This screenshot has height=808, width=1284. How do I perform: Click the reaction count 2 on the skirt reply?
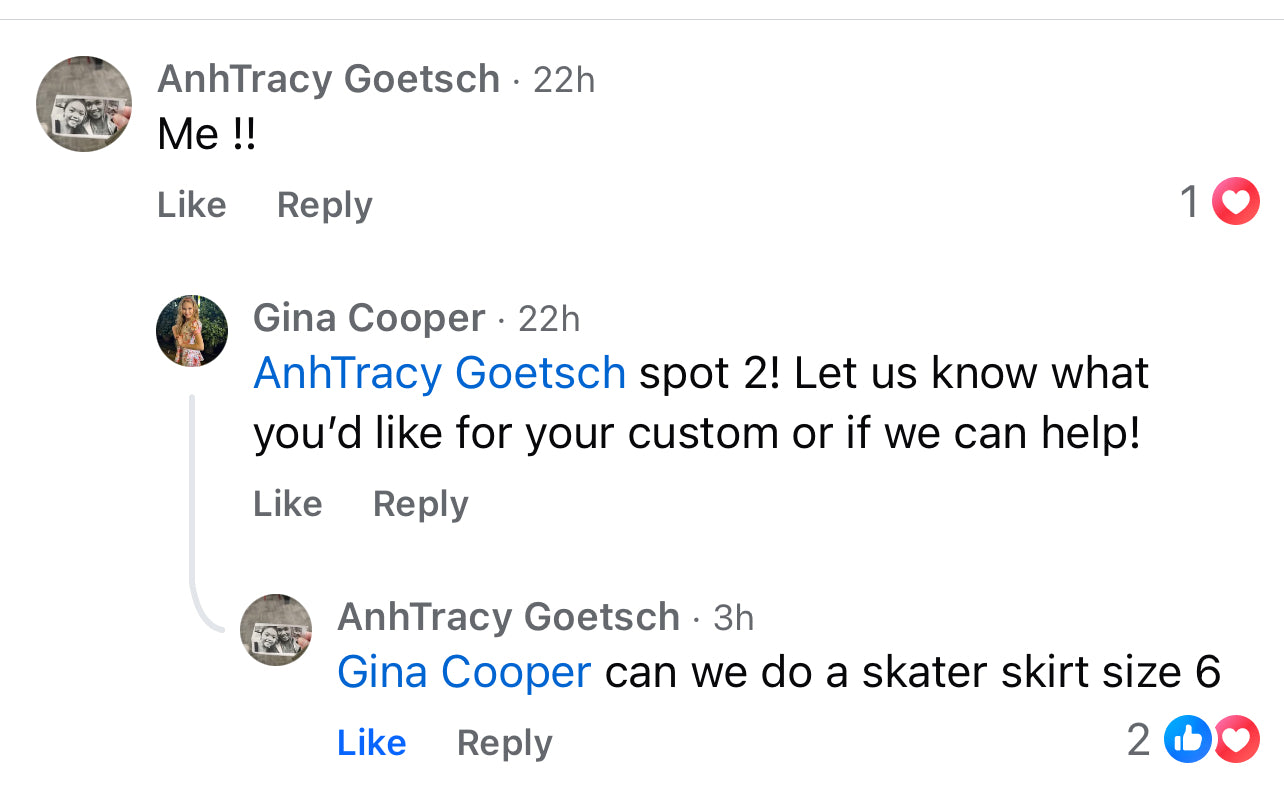coord(1138,740)
